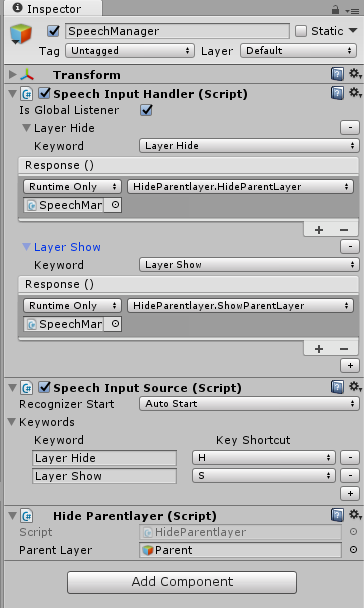Open the Speech Input Source gear menu
Image resolution: width=364 pixels, height=608 pixels.
[x=355, y=387]
